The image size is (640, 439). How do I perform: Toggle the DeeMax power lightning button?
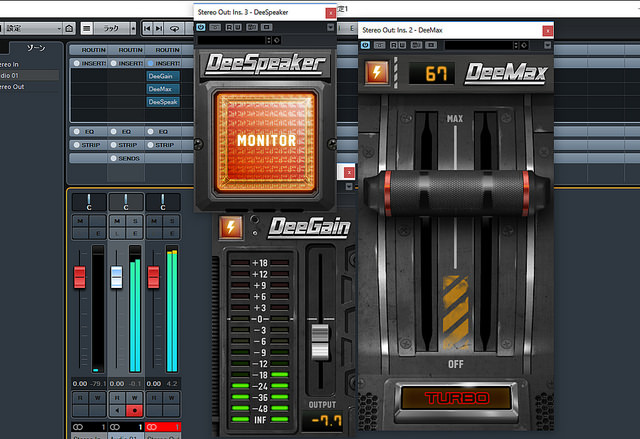(376, 73)
